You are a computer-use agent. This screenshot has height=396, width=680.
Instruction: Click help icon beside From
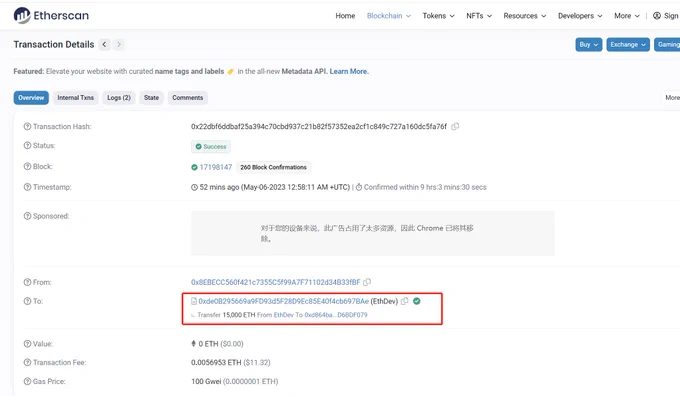27,282
